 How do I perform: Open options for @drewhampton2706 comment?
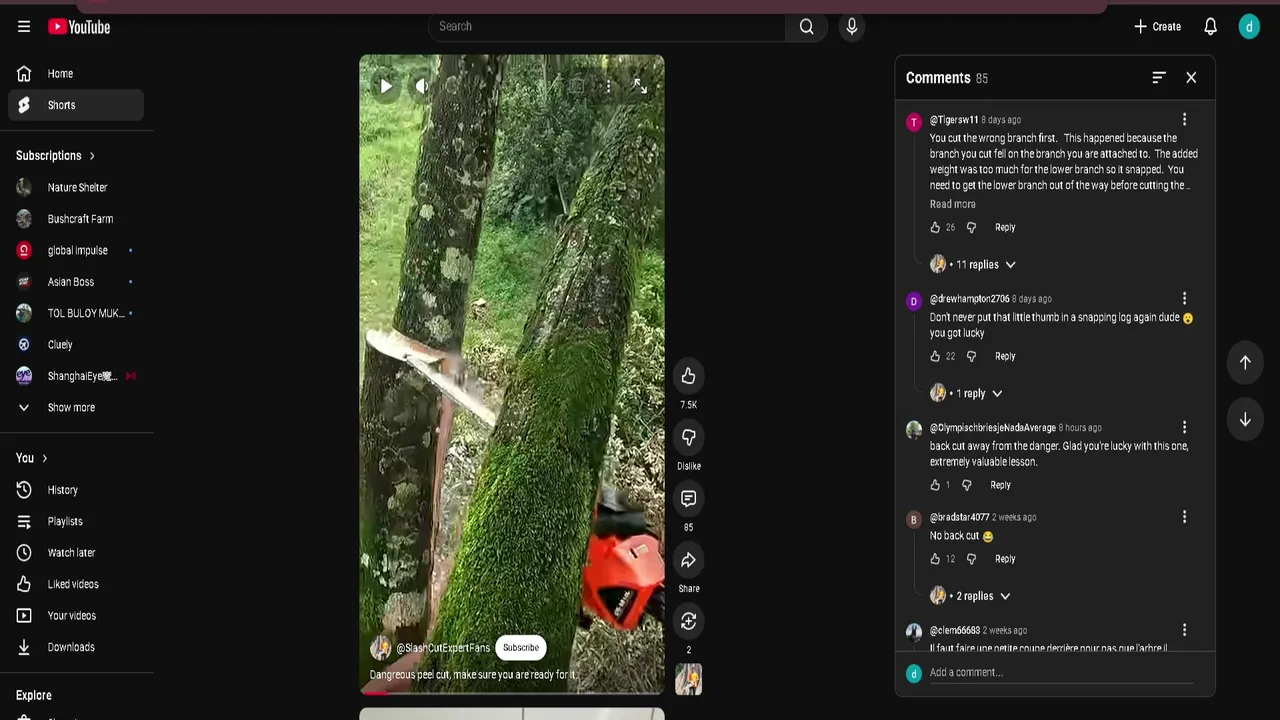1184,299
